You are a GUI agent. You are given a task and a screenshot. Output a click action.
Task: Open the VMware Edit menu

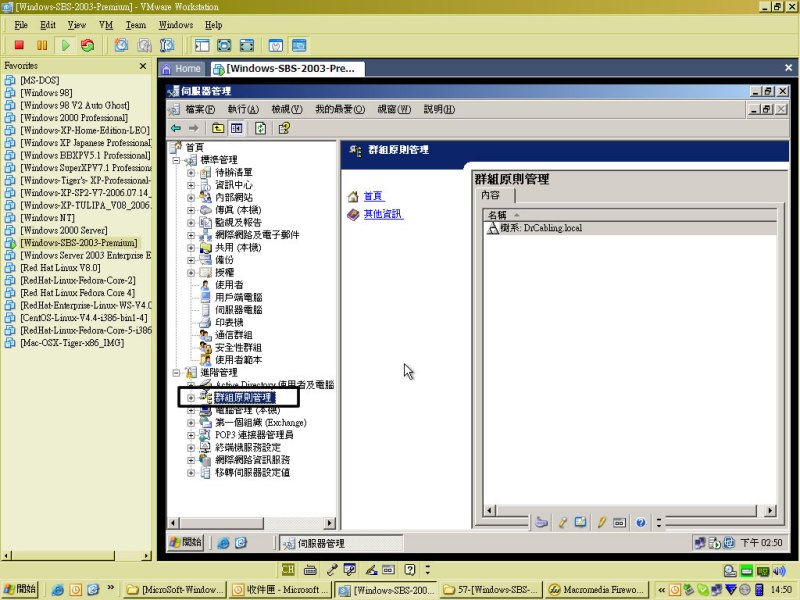click(48, 25)
